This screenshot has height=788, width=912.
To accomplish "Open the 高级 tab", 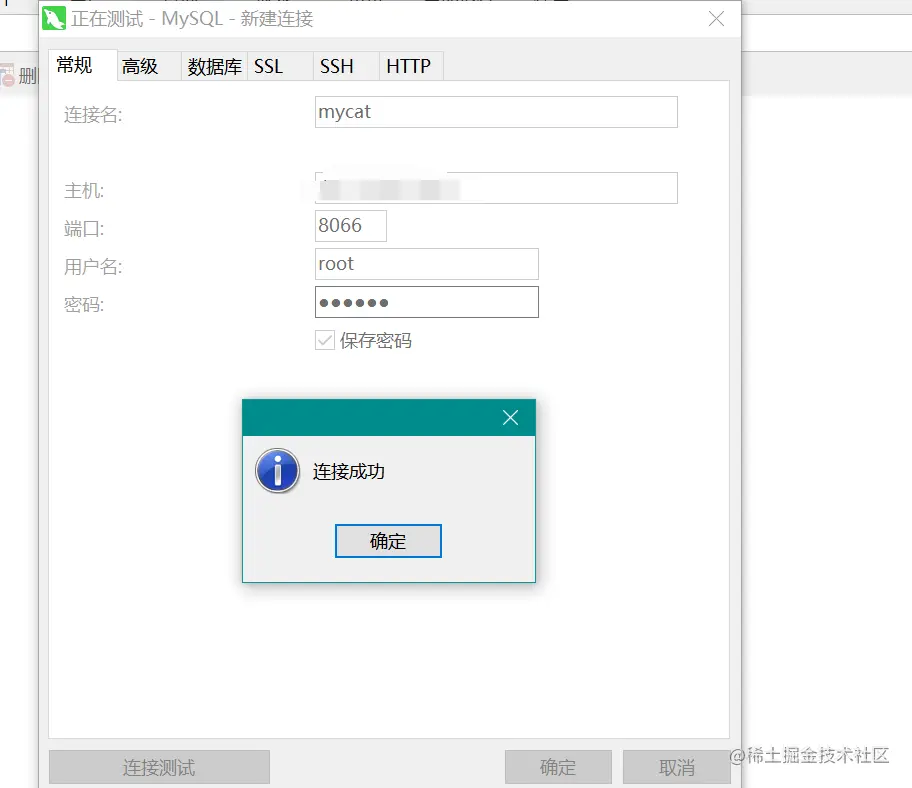I will point(149,66).
